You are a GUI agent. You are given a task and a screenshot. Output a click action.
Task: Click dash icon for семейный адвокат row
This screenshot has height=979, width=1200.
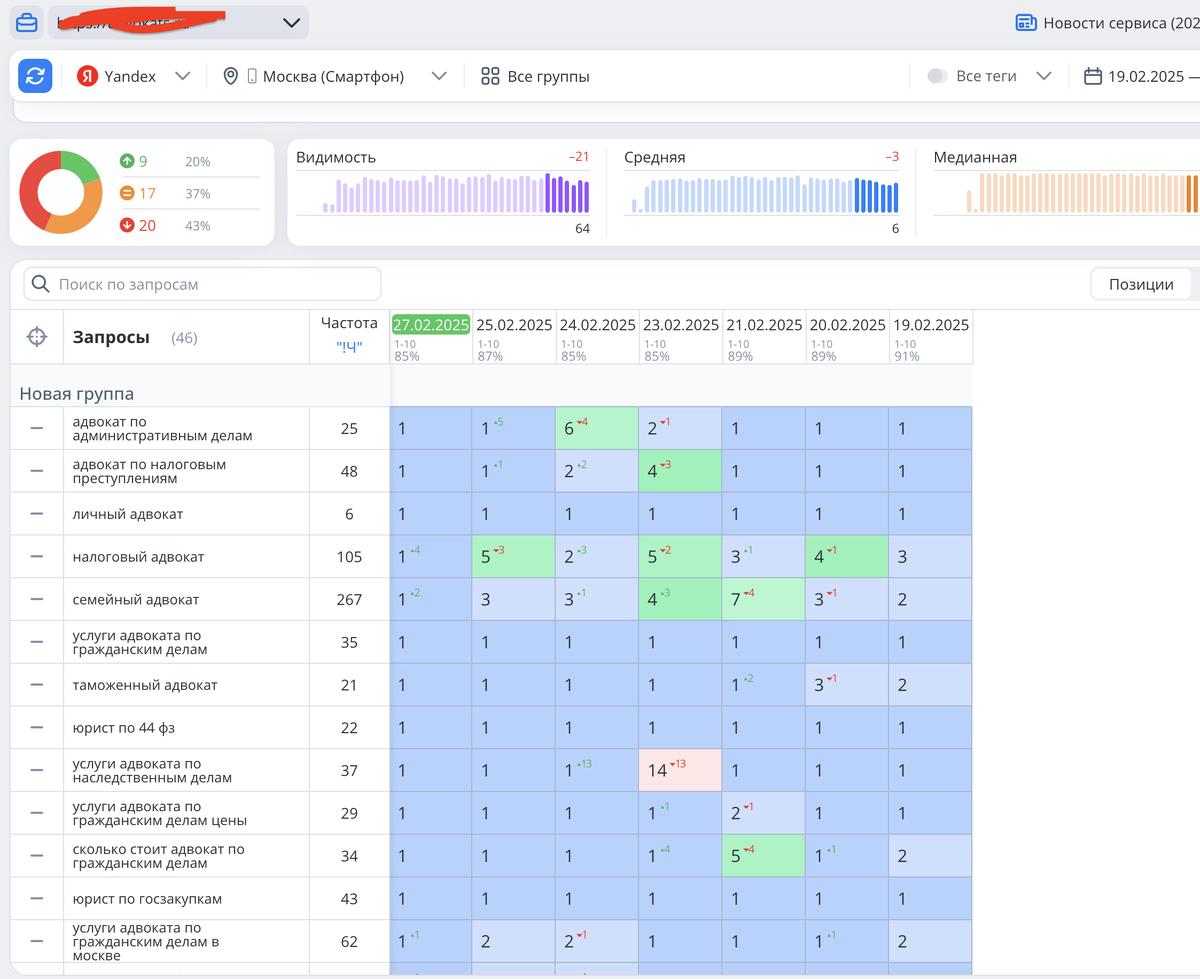coord(37,599)
